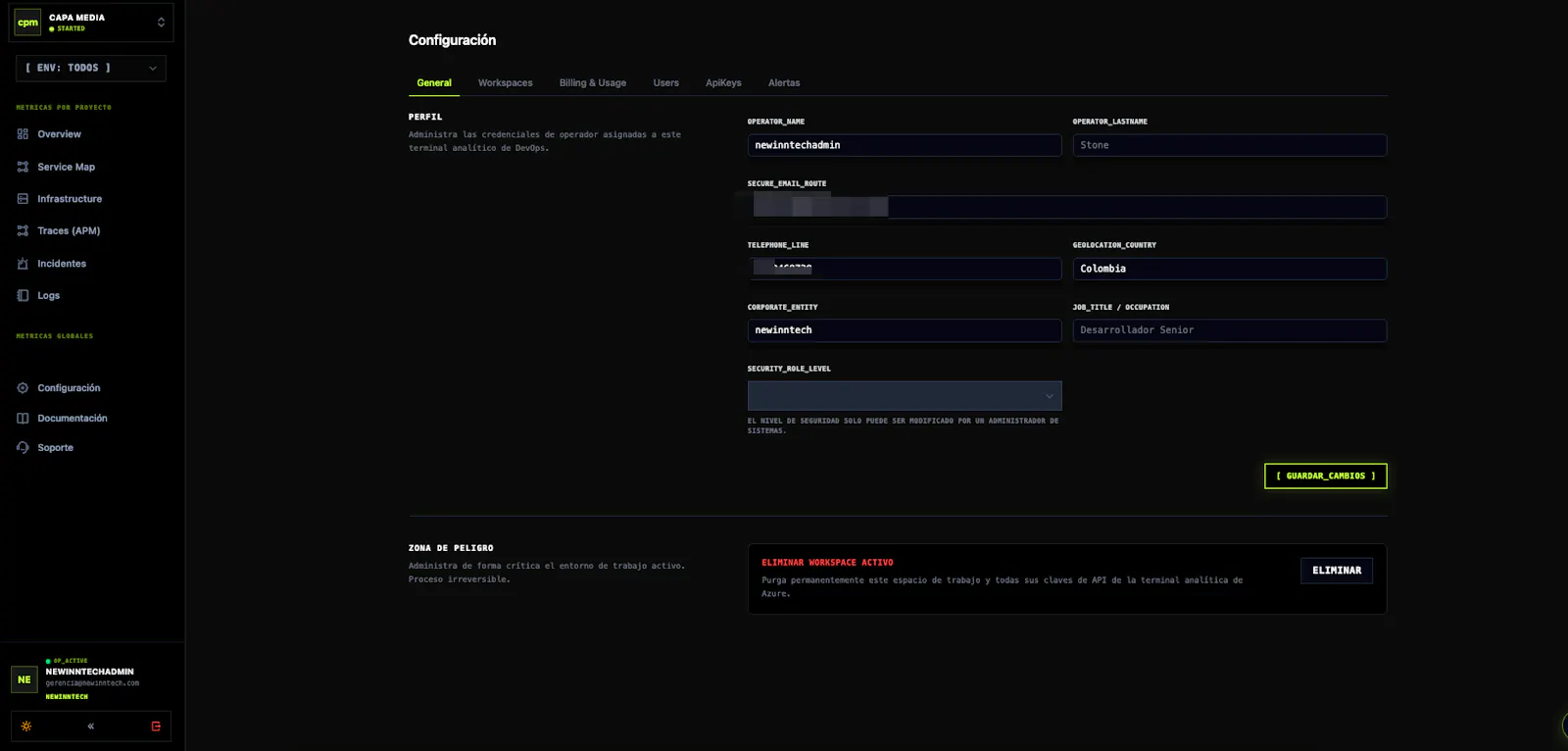Click the Configuración gear icon
The width and height of the screenshot is (1568, 751).
[x=23, y=388]
